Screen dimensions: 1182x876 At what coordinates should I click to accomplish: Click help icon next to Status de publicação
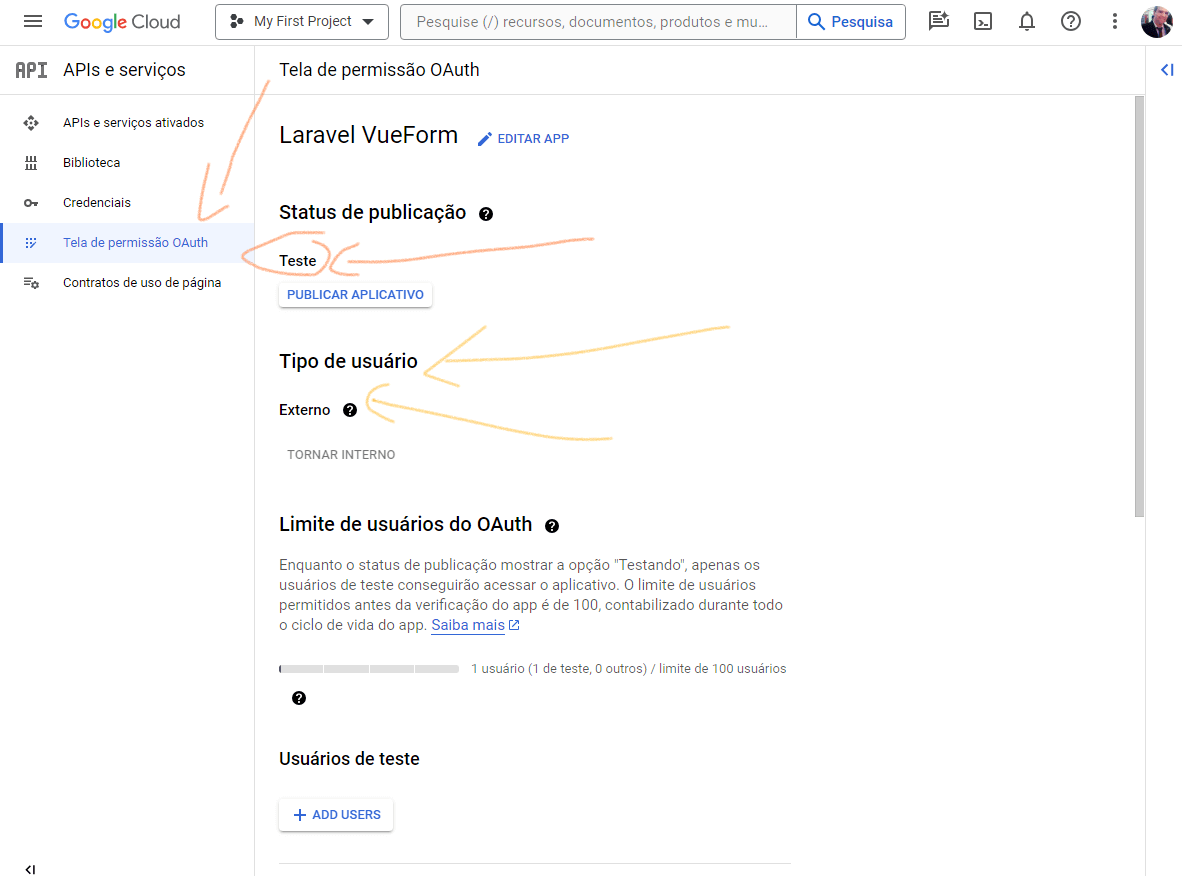(486, 214)
